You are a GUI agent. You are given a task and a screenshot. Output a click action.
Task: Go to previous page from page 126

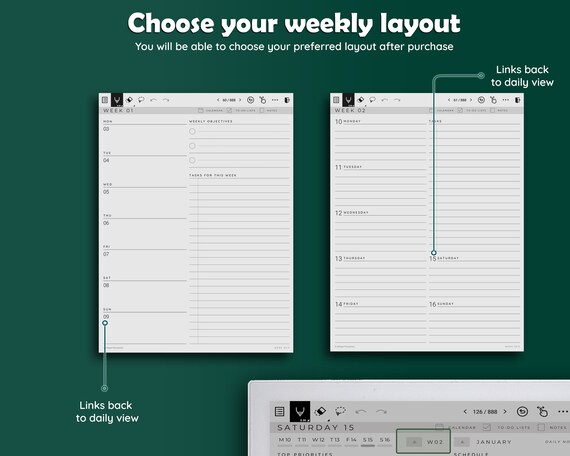click(465, 412)
